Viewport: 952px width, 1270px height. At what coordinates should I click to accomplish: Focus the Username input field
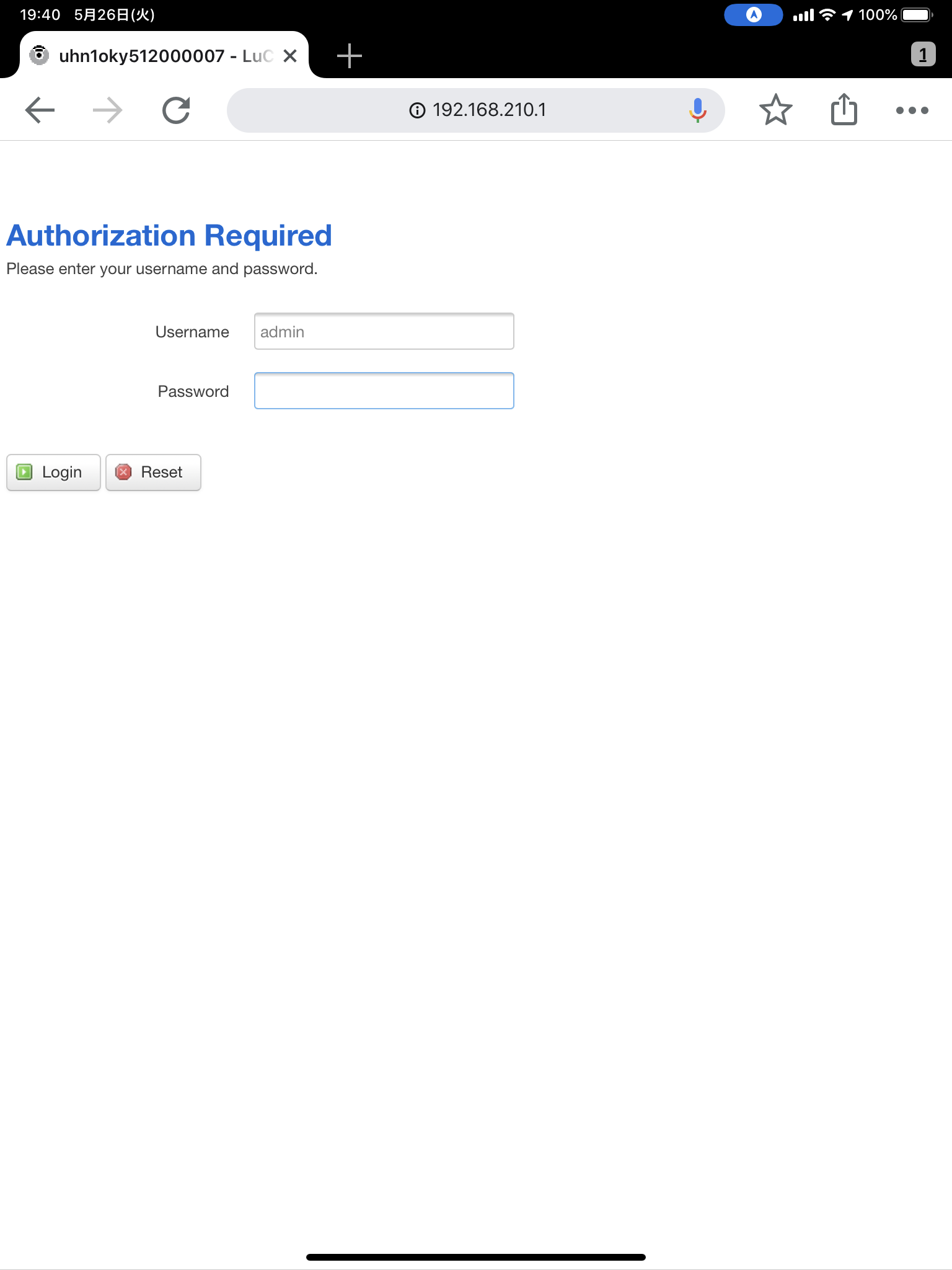(384, 331)
